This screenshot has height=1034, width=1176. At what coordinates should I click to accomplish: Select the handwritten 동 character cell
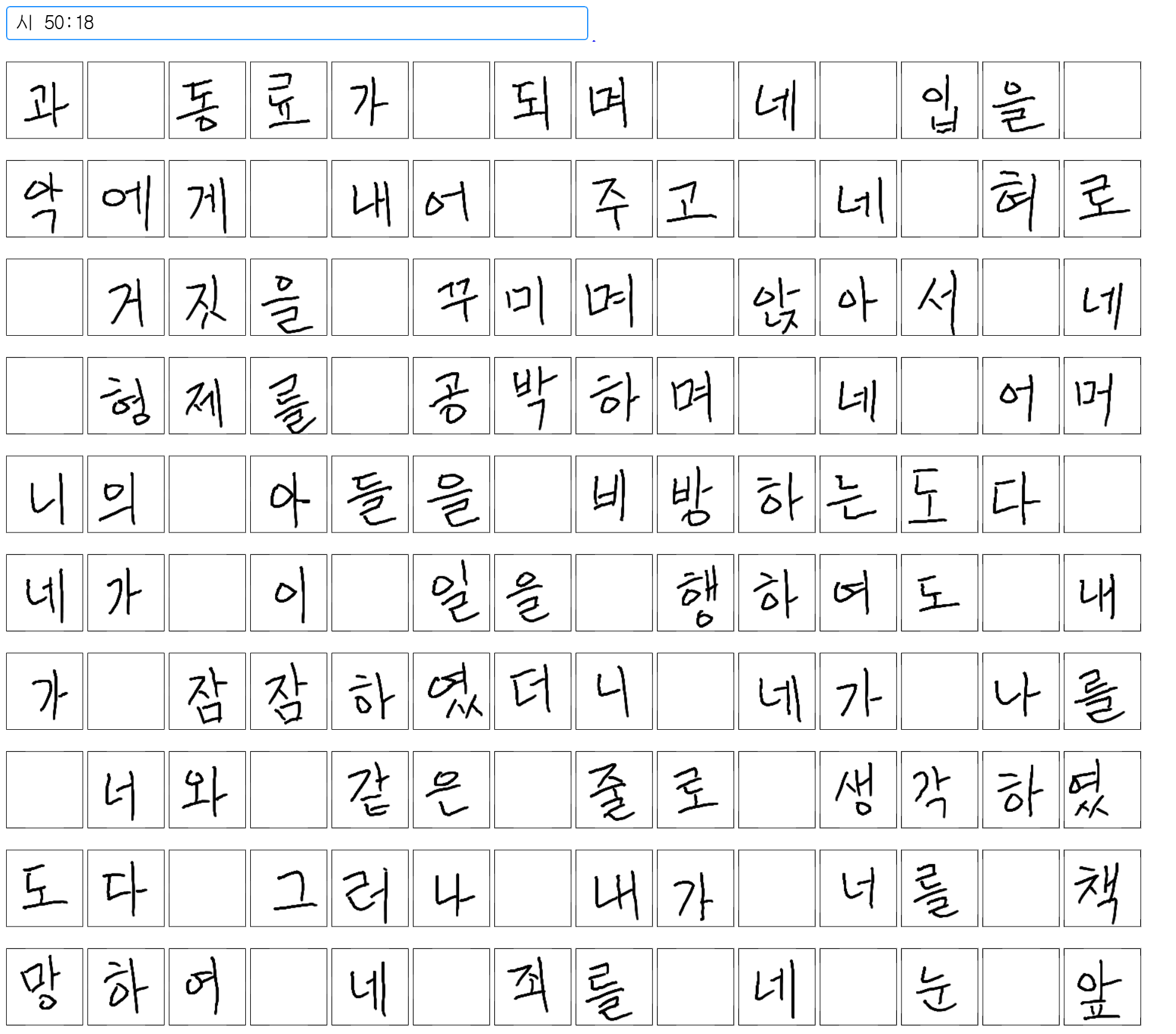click(207, 100)
